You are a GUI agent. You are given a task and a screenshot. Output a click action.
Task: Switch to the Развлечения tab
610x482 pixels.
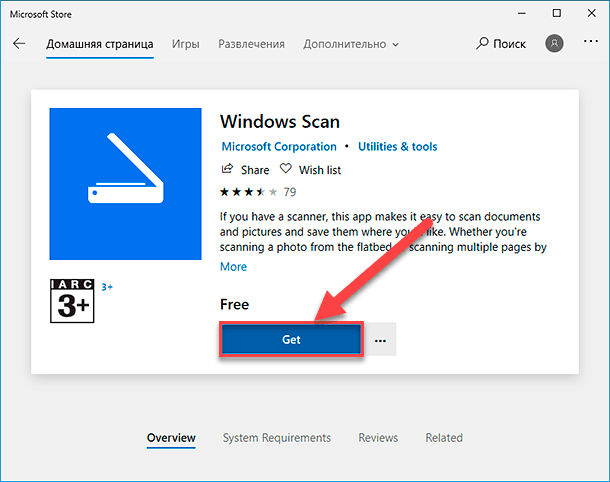251,44
